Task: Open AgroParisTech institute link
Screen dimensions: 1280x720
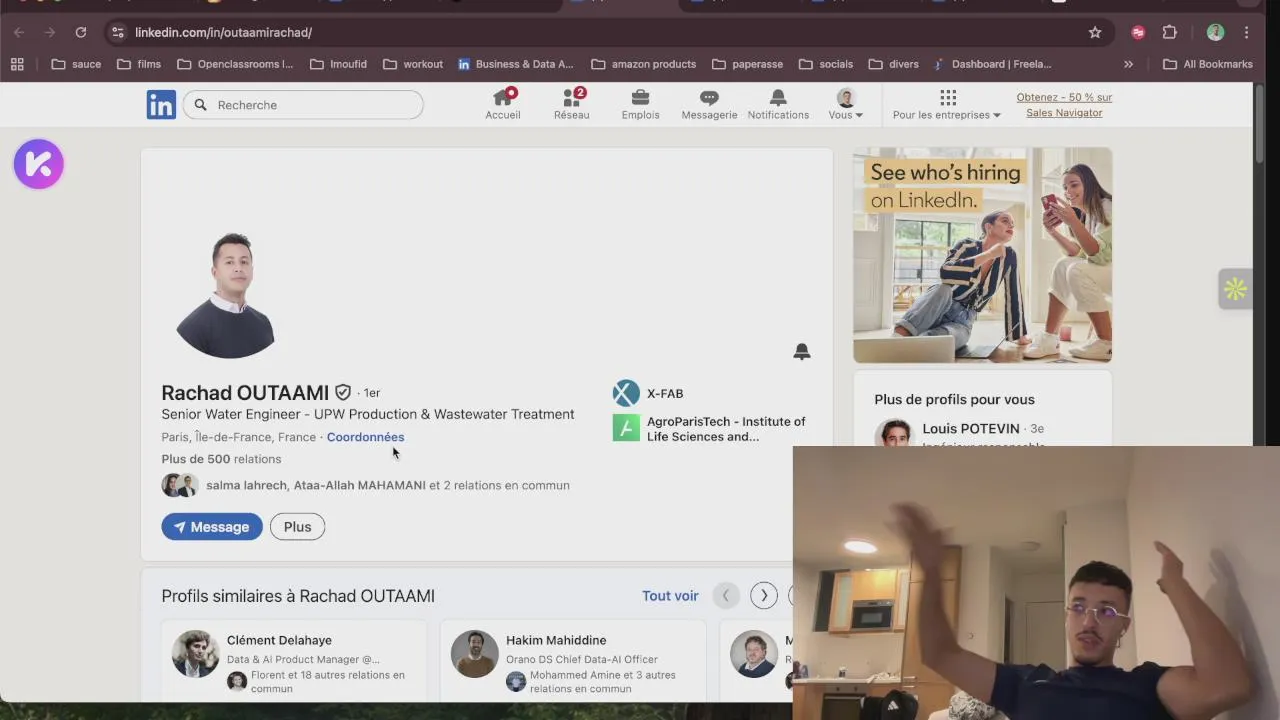Action: (x=726, y=429)
